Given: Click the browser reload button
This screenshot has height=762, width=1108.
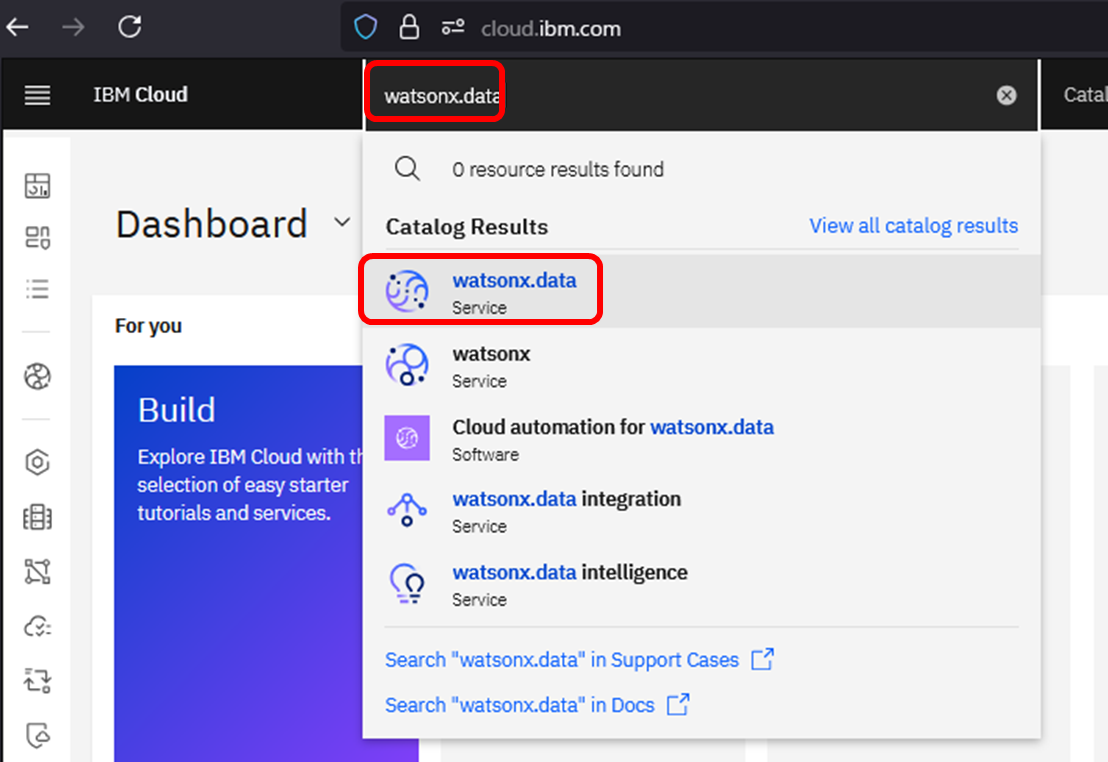Looking at the screenshot, I should 129,27.
